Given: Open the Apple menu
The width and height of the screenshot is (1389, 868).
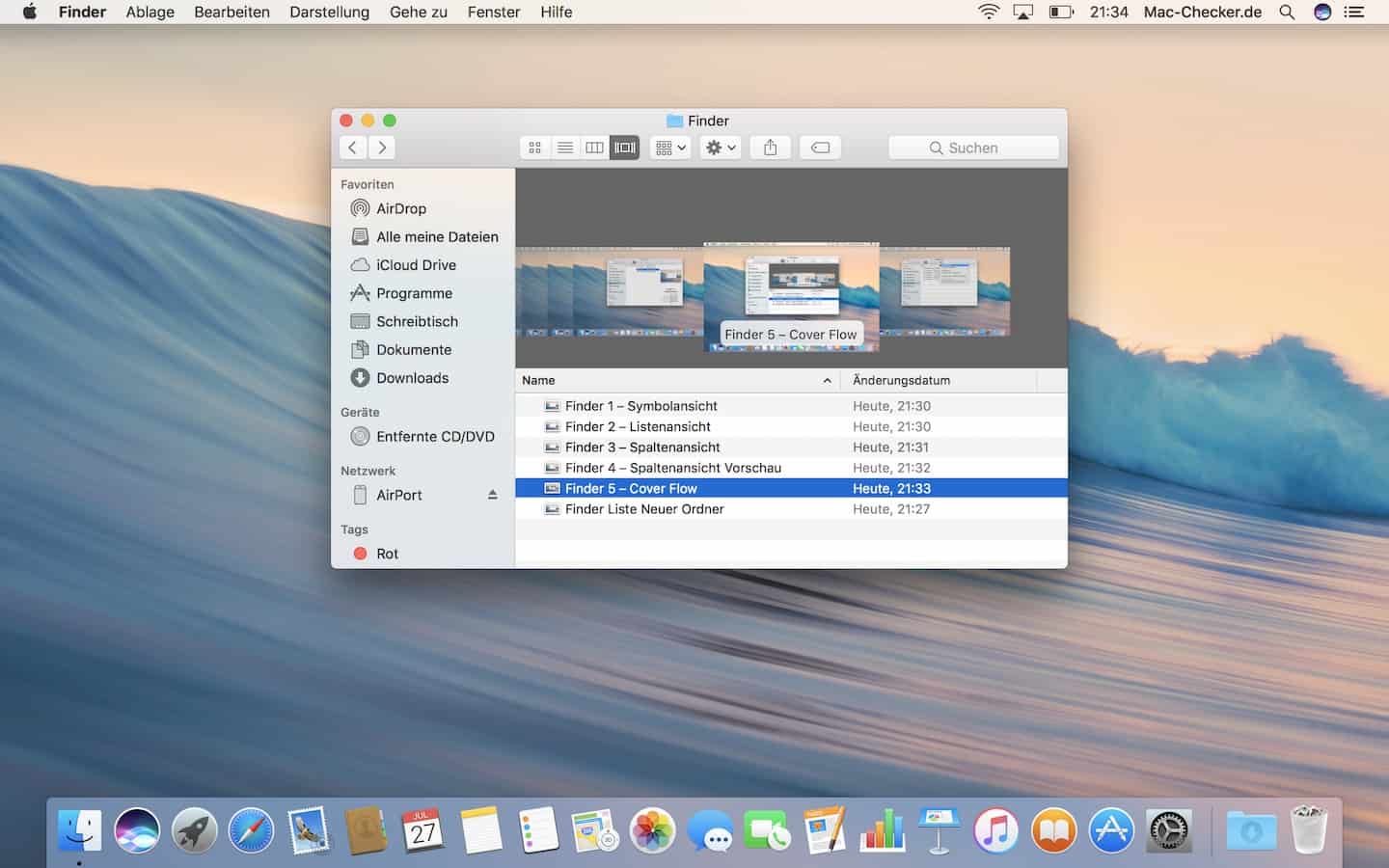Looking at the screenshot, I should point(30,12).
